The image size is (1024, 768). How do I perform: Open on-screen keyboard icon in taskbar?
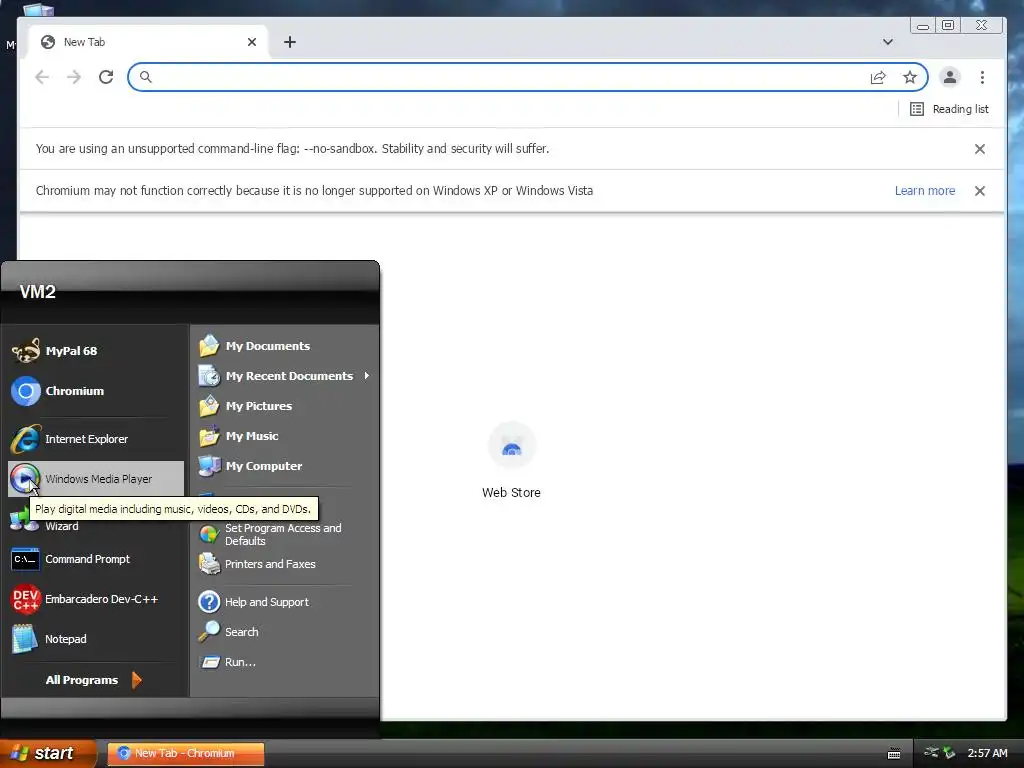[x=894, y=754]
